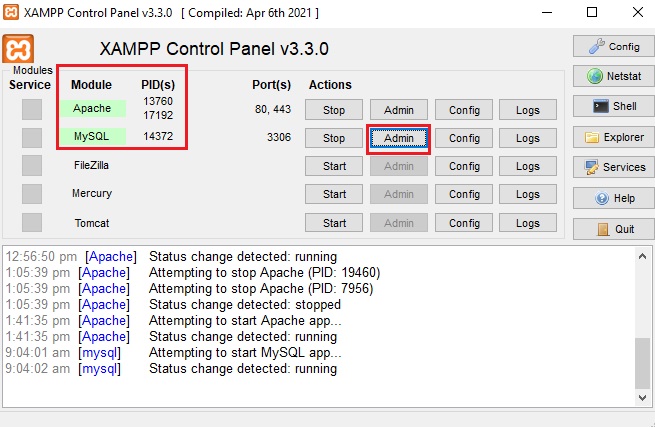
Task: Click the MySQL module label
Action: coord(92,136)
